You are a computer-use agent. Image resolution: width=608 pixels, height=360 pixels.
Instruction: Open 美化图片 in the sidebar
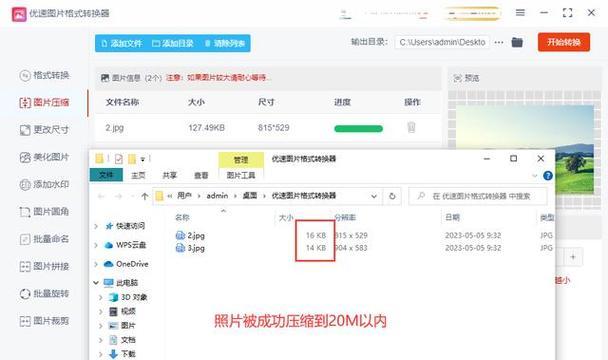pyautogui.click(x=44, y=157)
